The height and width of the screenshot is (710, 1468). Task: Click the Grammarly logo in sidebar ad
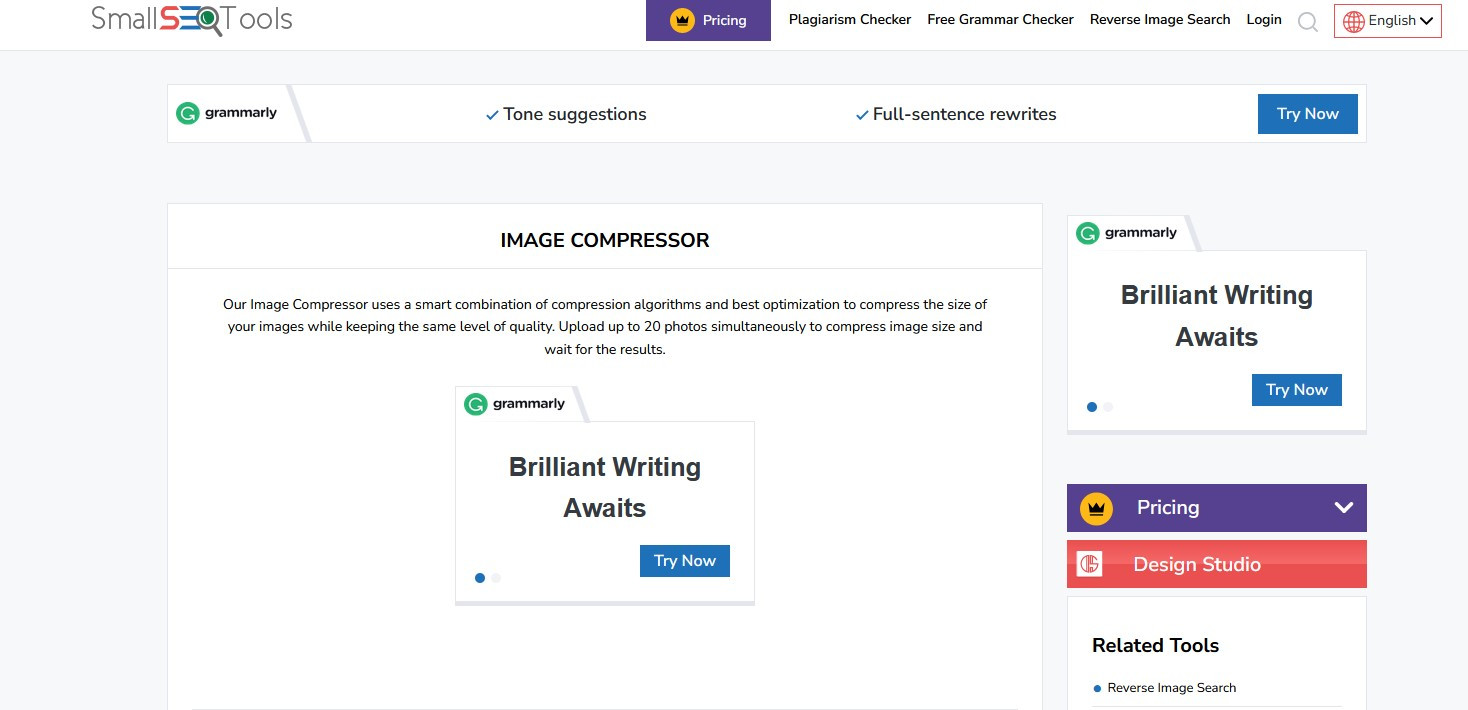pos(1127,233)
